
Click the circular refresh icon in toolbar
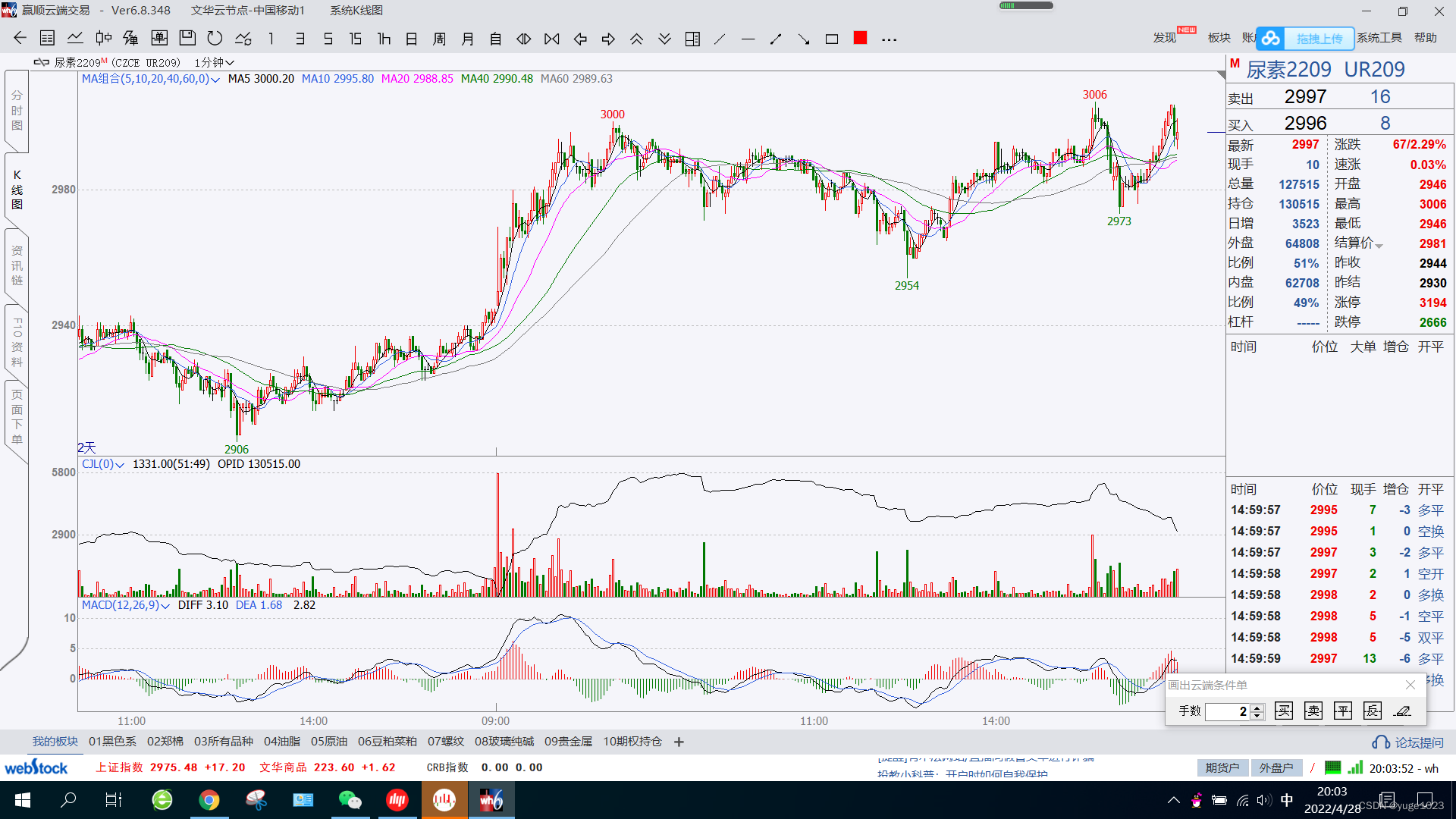coord(215,39)
